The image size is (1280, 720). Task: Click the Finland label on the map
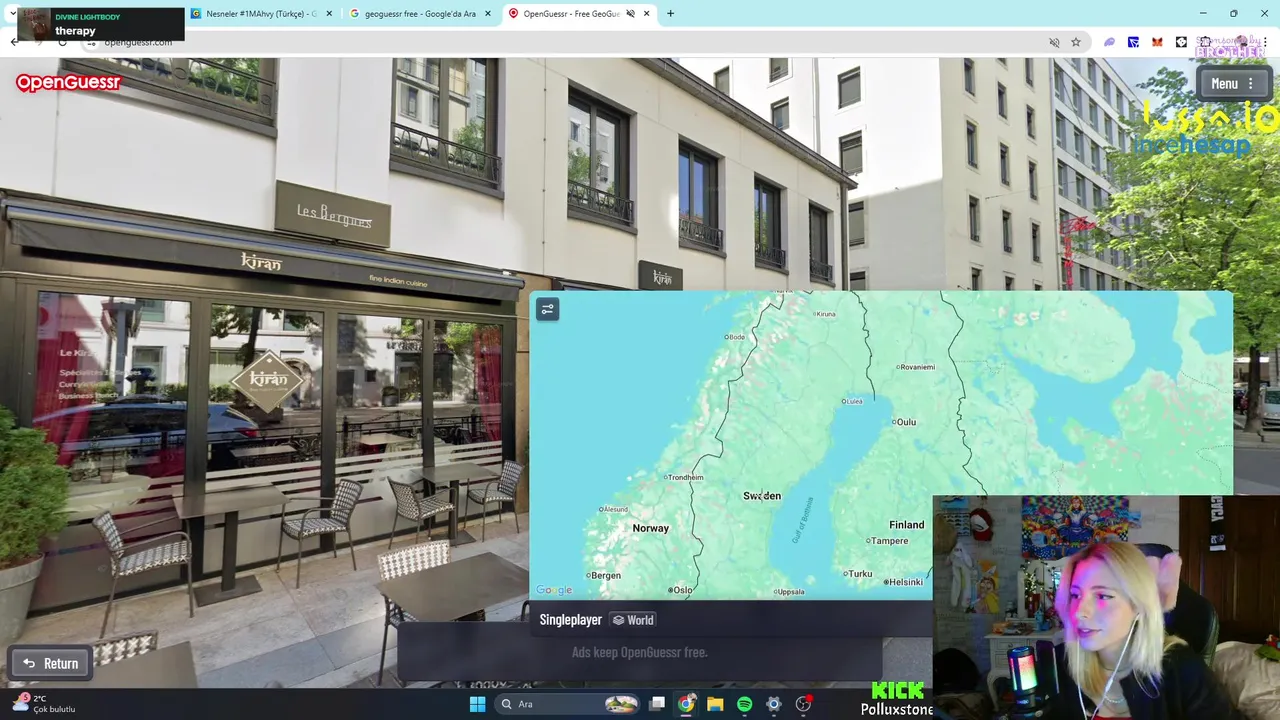[906, 525]
